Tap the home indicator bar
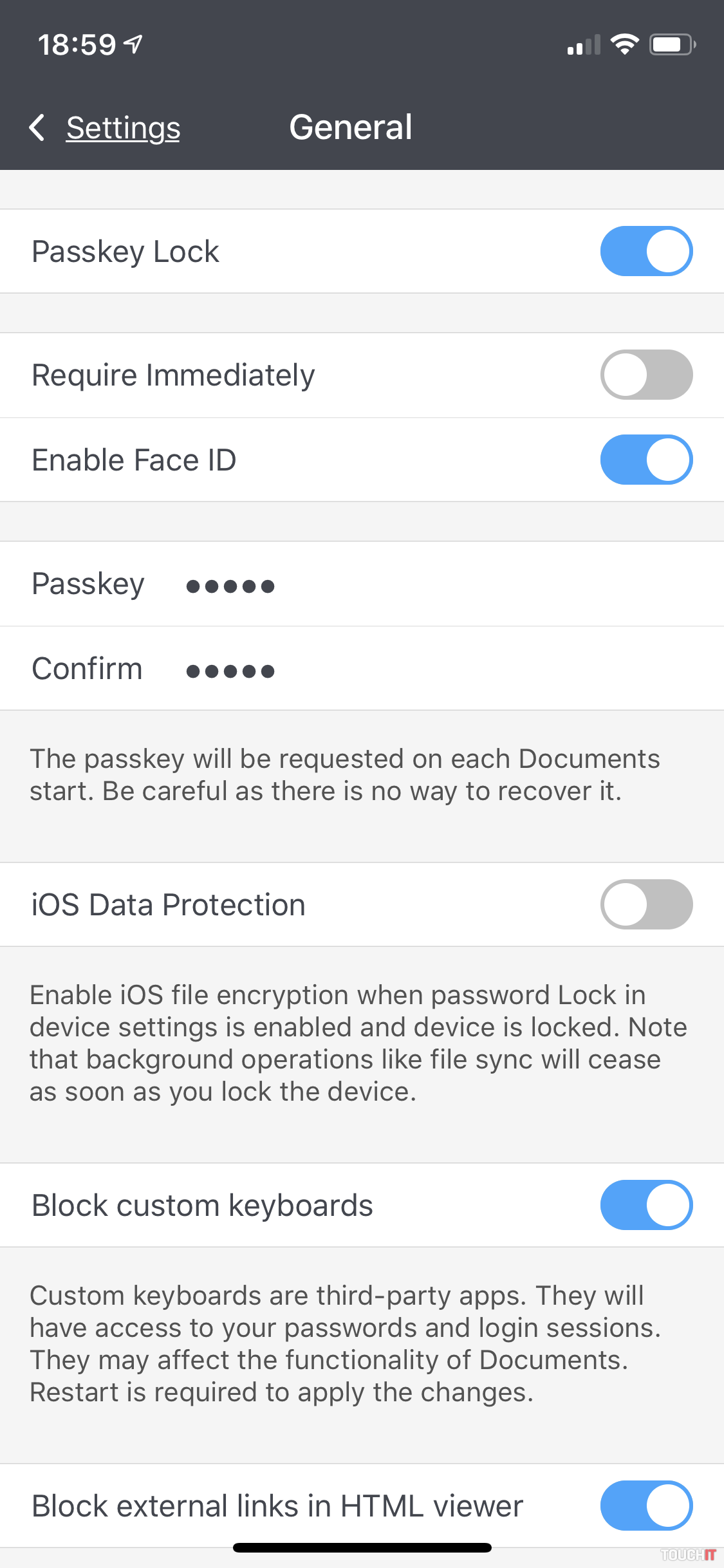This screenshot has width=724, height=1568. click(362, 1547)
